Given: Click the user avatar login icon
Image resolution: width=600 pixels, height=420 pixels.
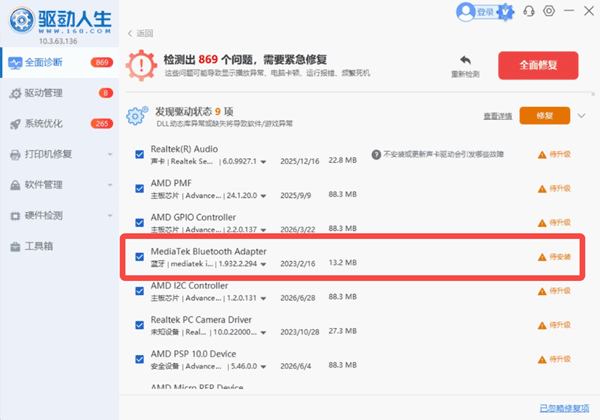Looking at the screenshot, I should click(465, 12).
